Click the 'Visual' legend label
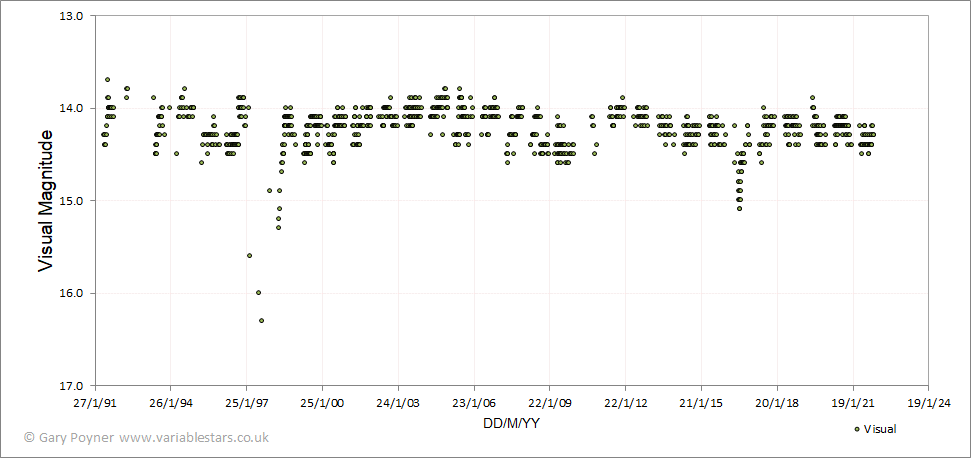The height and width of the screenshot is (458, 971). (x=880, y=429)
